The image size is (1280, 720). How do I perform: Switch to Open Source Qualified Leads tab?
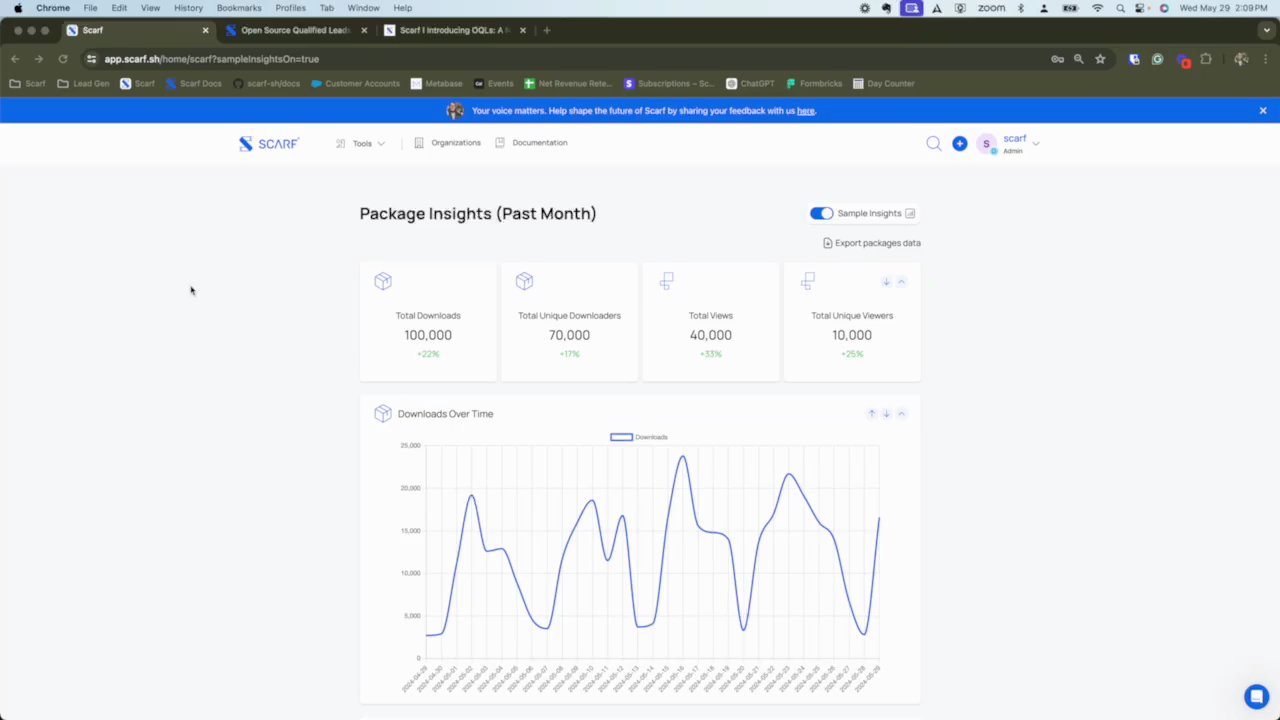[x=295, y=30]
